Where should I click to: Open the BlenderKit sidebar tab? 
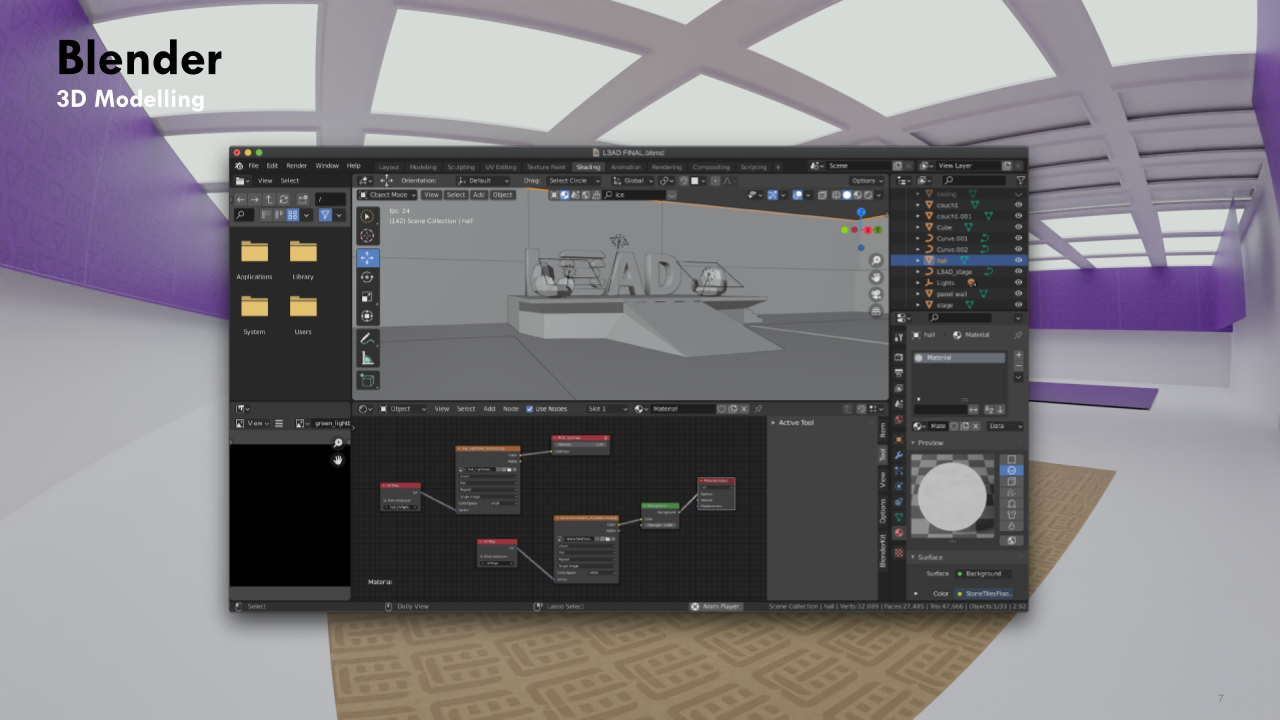click(x=882, y=550)
